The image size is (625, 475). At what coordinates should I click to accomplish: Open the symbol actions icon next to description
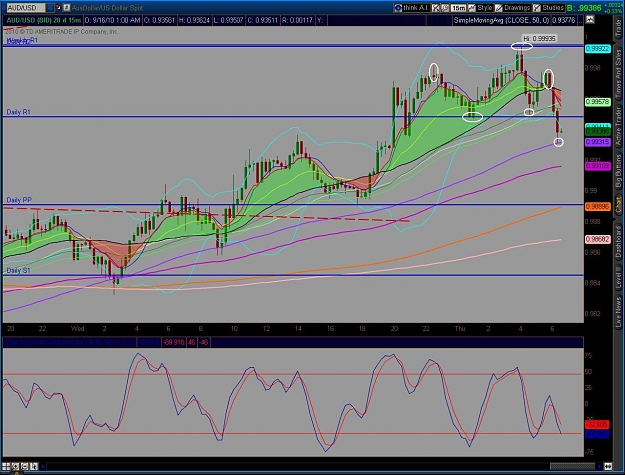pos(66,8)
